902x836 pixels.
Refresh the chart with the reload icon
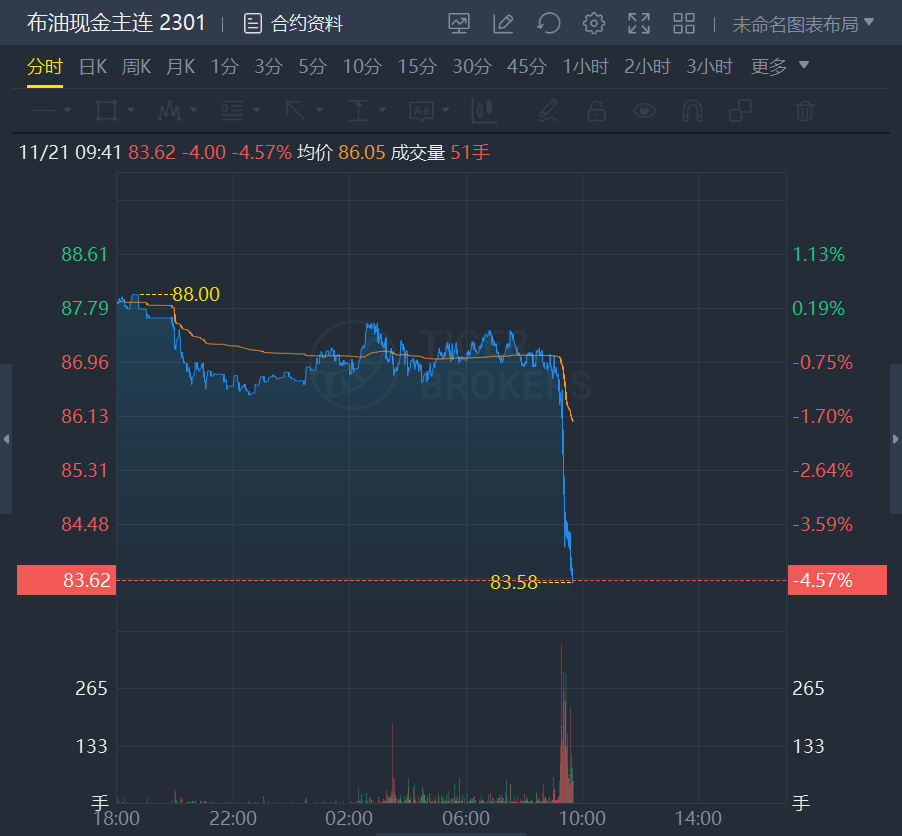pos(548,23)
